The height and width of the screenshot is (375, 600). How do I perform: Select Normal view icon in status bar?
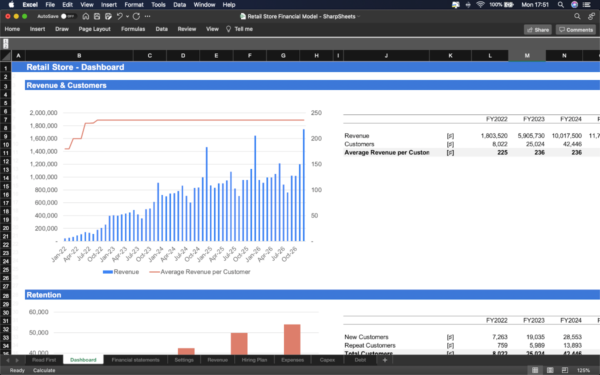535,370
